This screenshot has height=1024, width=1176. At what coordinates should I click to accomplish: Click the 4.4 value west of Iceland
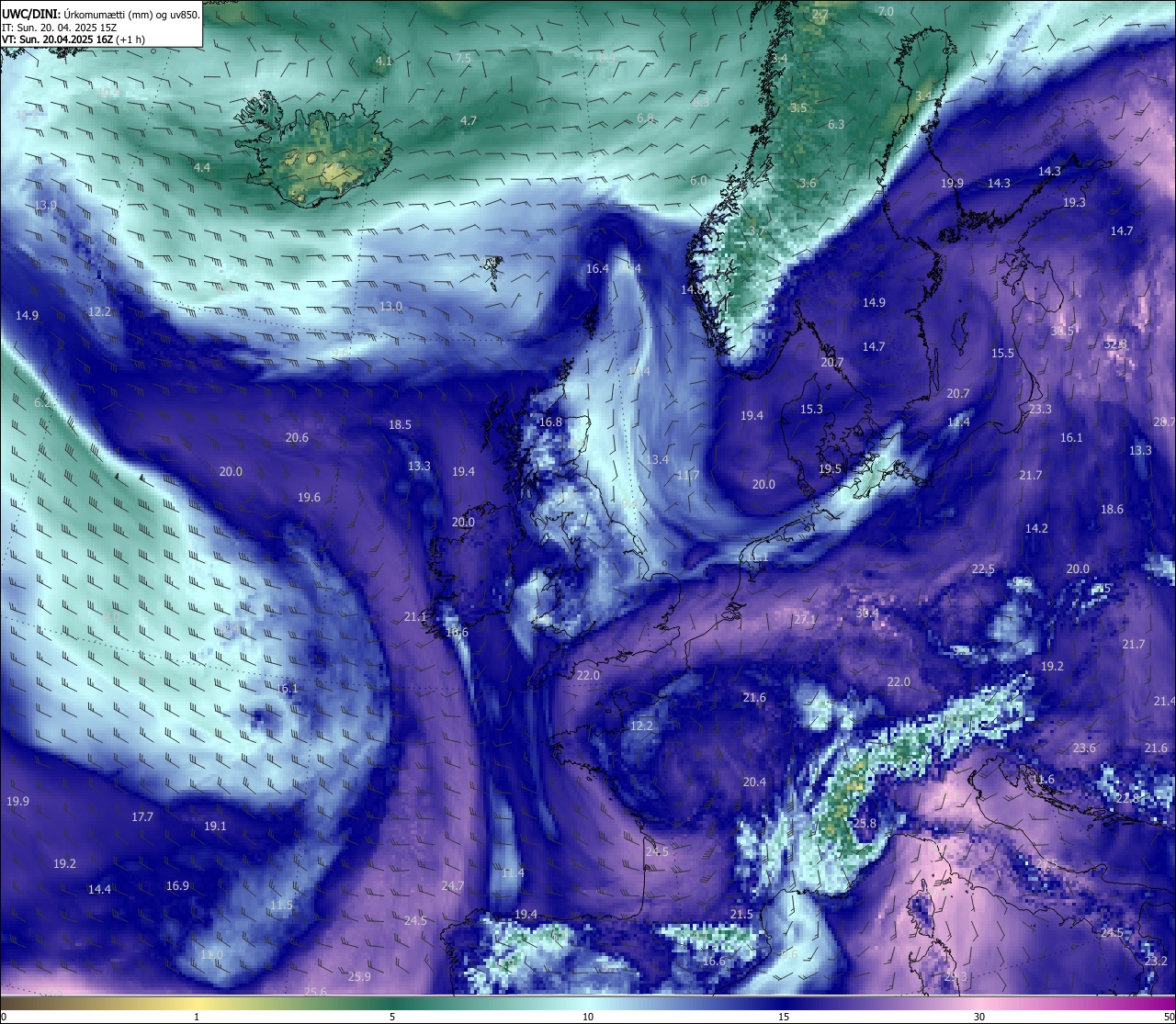[202, 168]
